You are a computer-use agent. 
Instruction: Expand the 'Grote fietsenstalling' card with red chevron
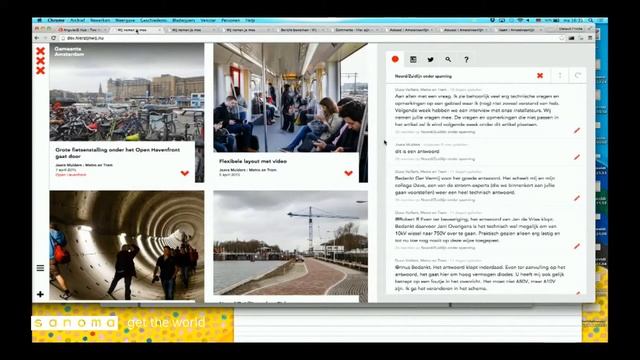click(x=185, y=173)
